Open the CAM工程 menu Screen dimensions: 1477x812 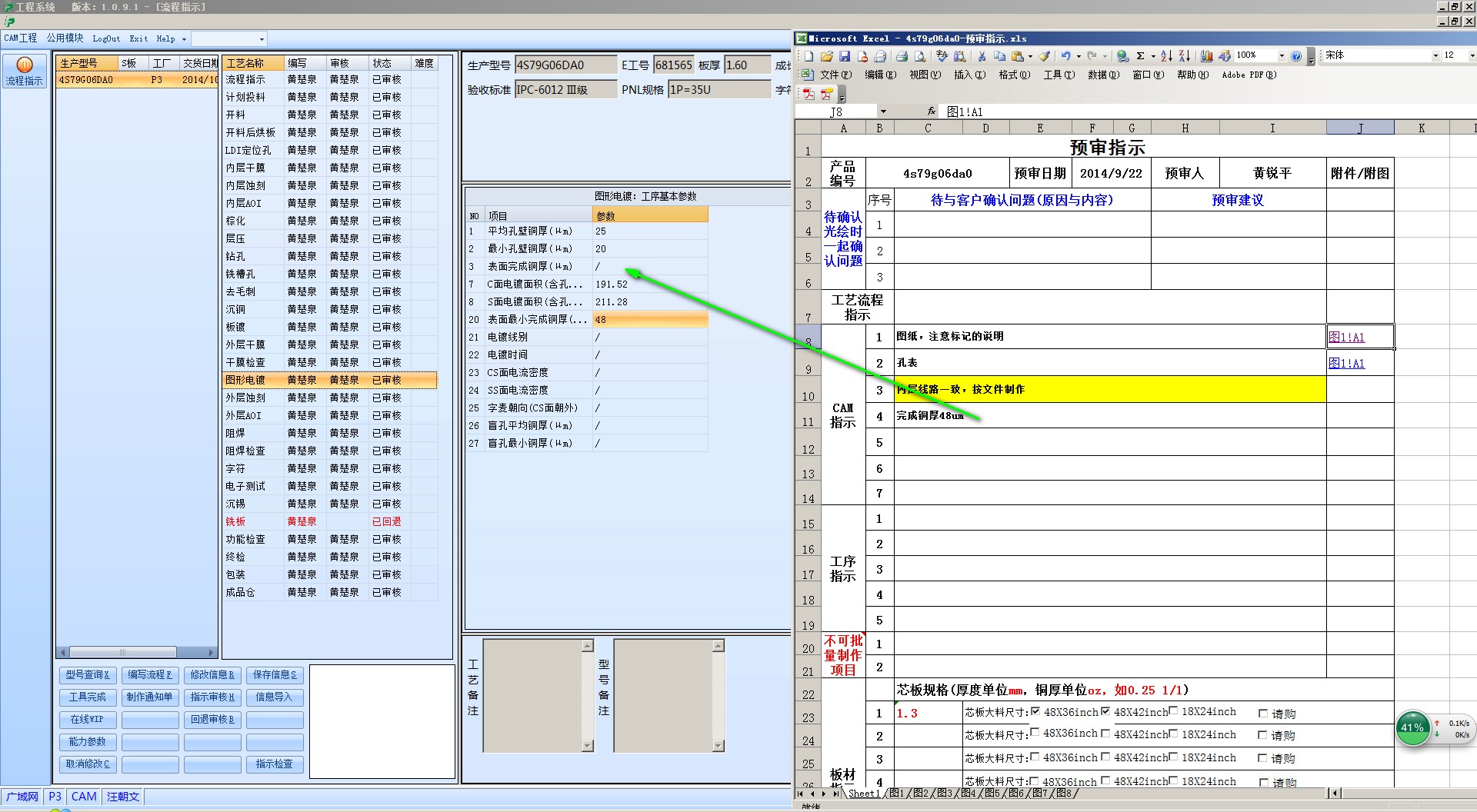pyautogui.click(x=20, y=38)
